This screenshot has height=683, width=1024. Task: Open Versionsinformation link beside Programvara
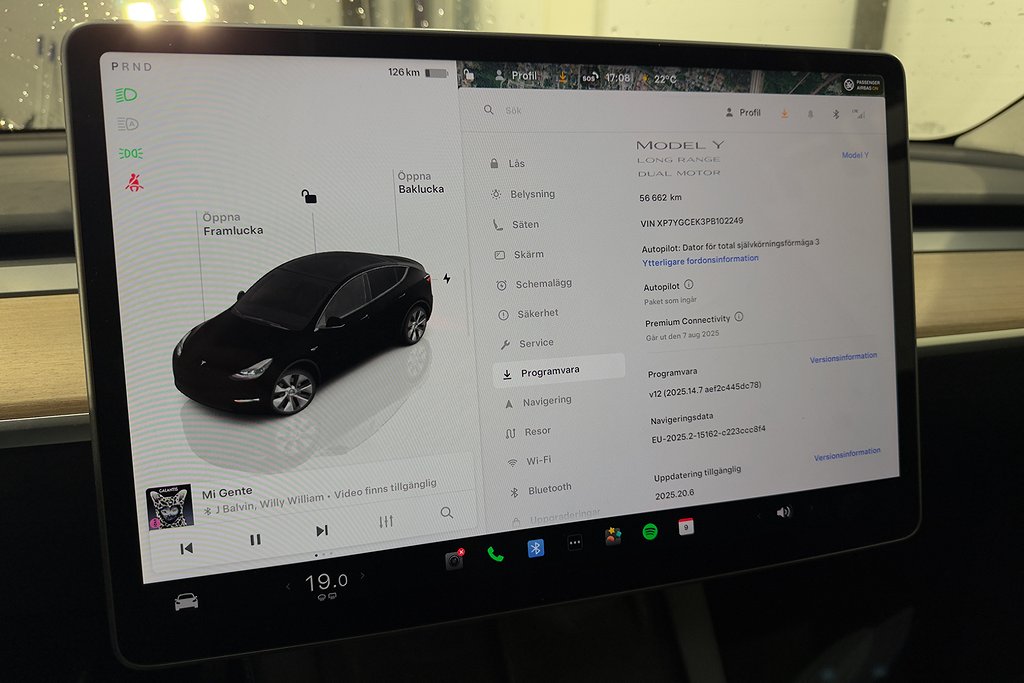point(843,358)
